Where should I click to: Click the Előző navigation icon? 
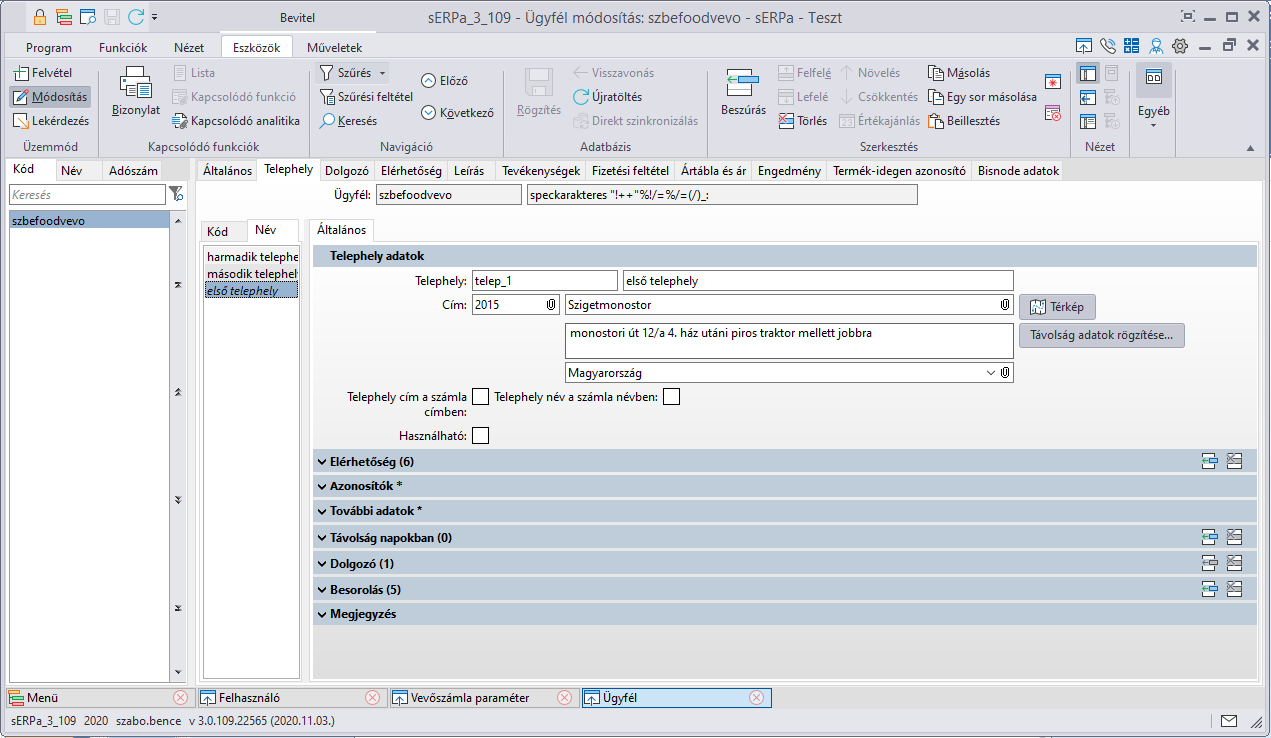pyautogui.click(x=429, y=81)
